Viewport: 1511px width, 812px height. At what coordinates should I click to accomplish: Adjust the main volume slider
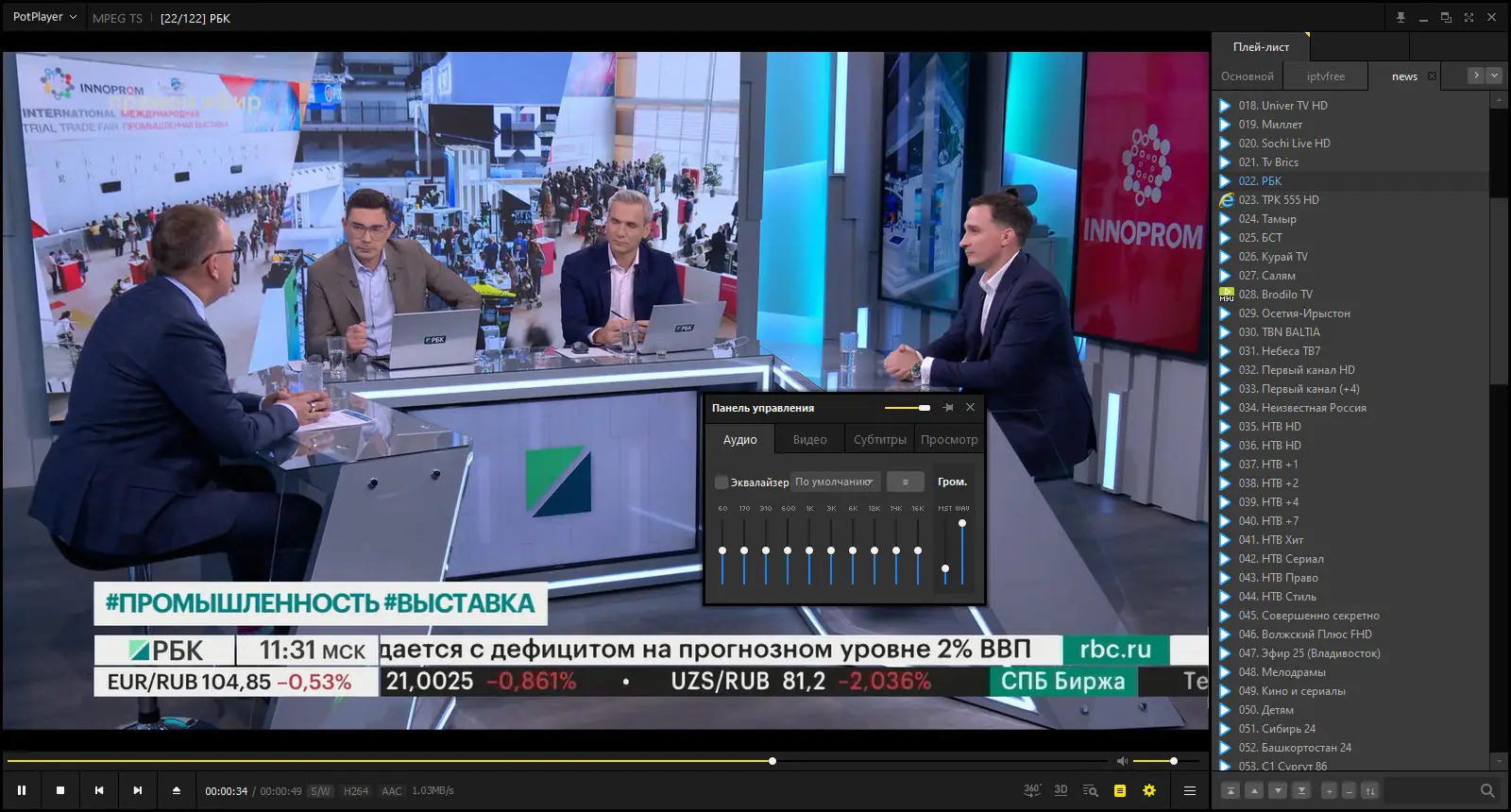coord(1167,761)
